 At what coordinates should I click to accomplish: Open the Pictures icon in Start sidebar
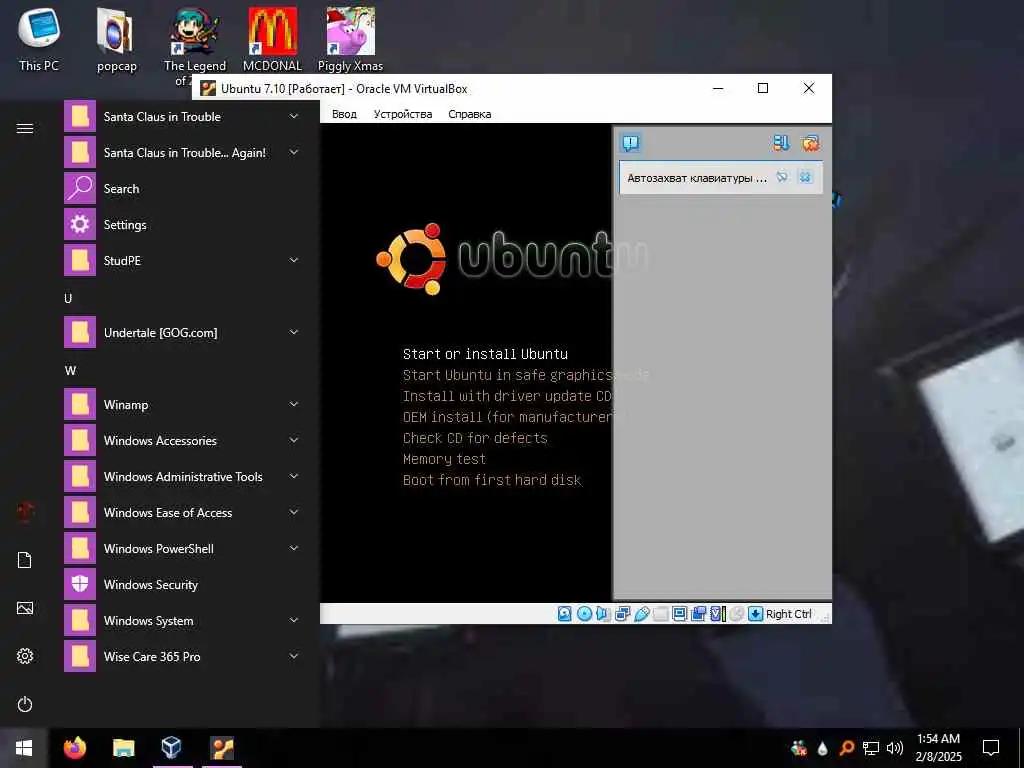click(25, 608)
